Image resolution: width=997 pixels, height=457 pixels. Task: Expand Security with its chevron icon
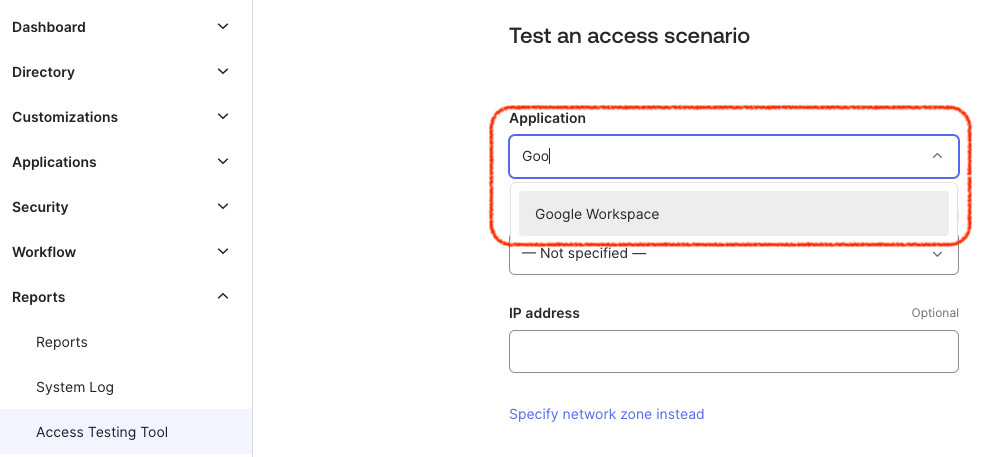coord(223,207)
